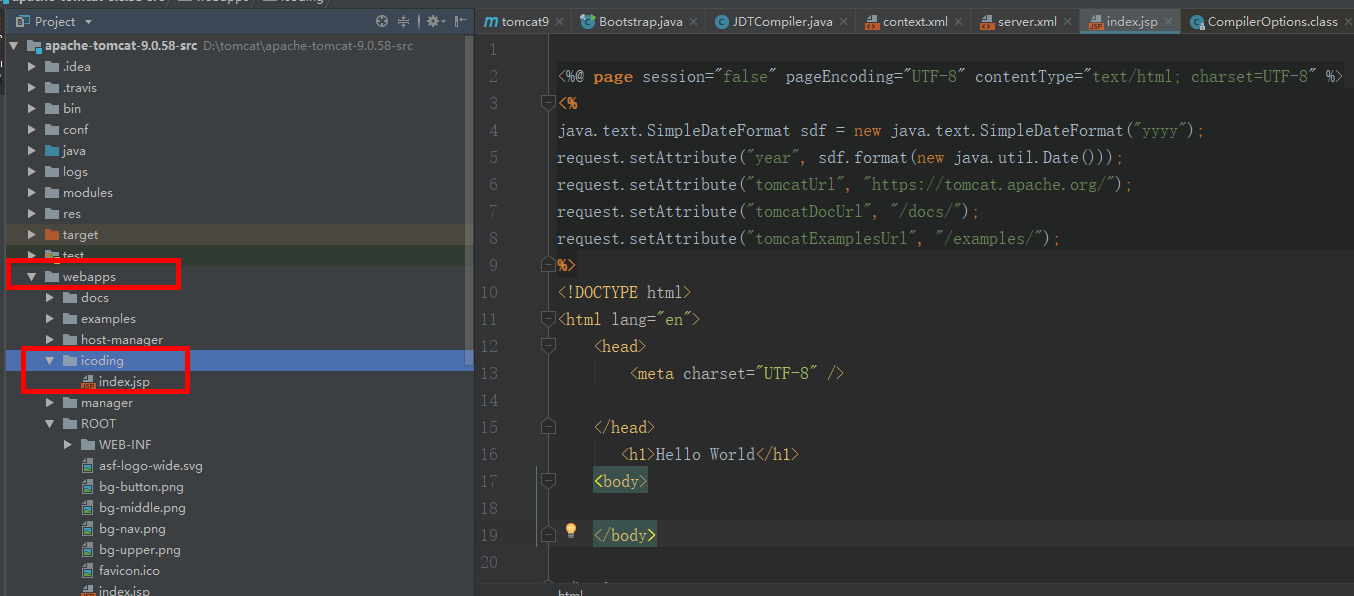Image resolution: width=1354 pixels, height=596 pixels.
Task: Close the index.jsp editor tab
Action: pos(1167,21)
